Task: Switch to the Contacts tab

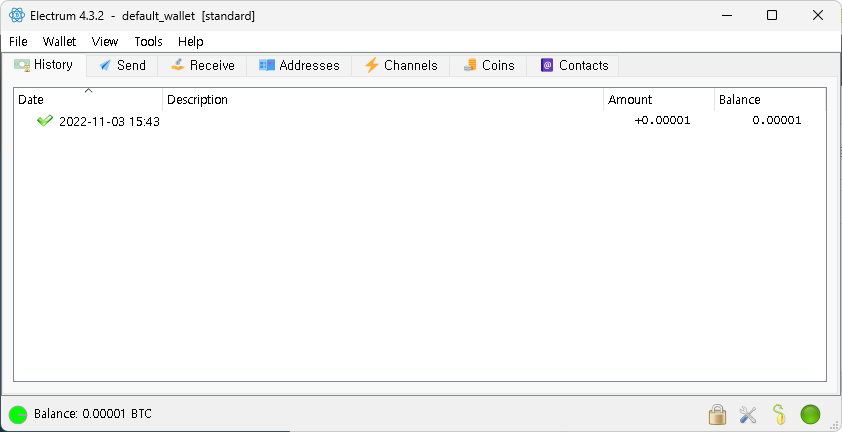Action: point(572,66)
